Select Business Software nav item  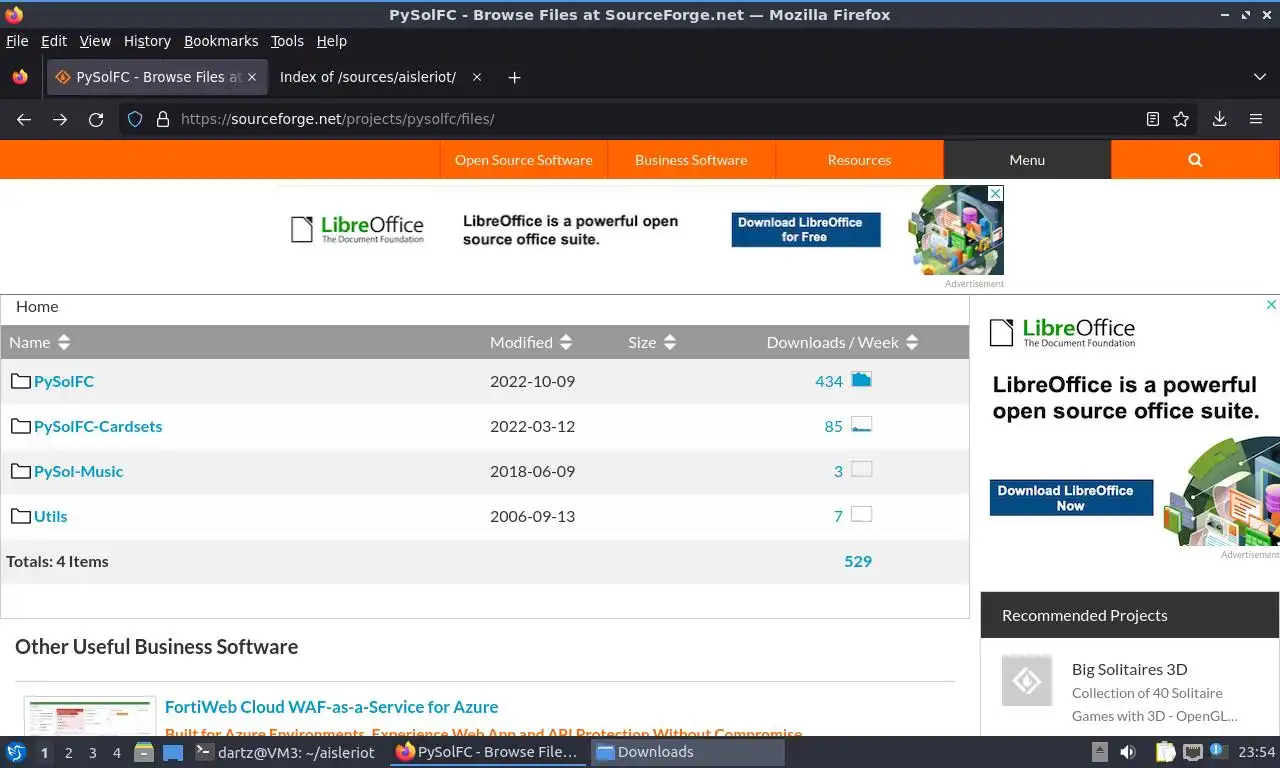coord(691,160)
